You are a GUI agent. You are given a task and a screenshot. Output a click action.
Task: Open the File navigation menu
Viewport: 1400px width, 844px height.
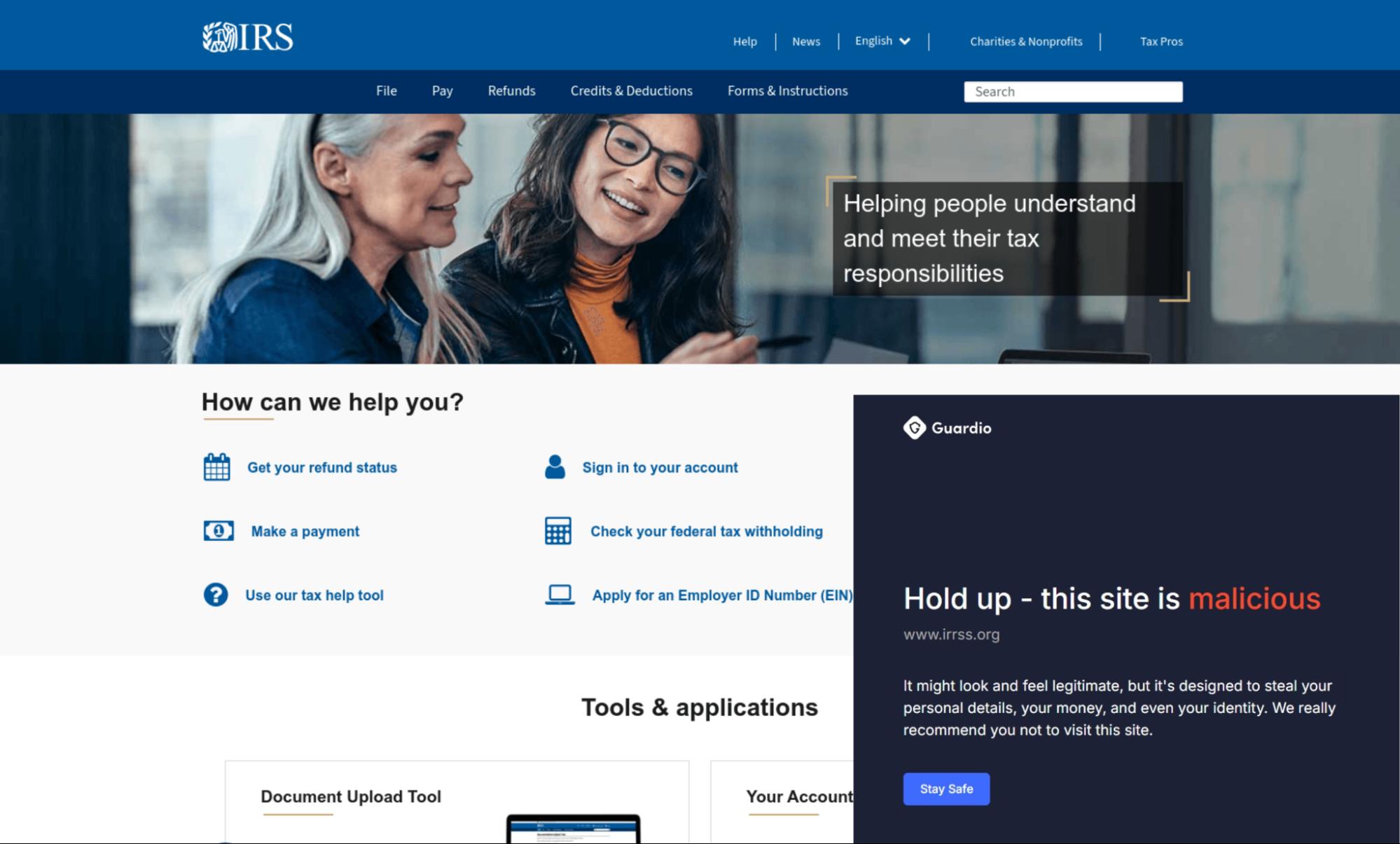[386, 91]
